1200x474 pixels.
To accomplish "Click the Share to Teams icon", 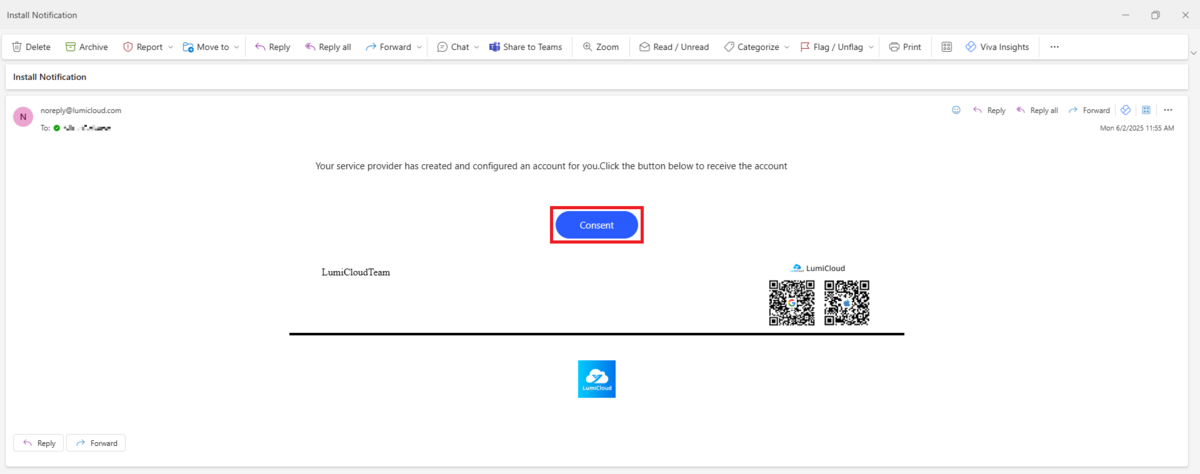I will click(494, 47).
